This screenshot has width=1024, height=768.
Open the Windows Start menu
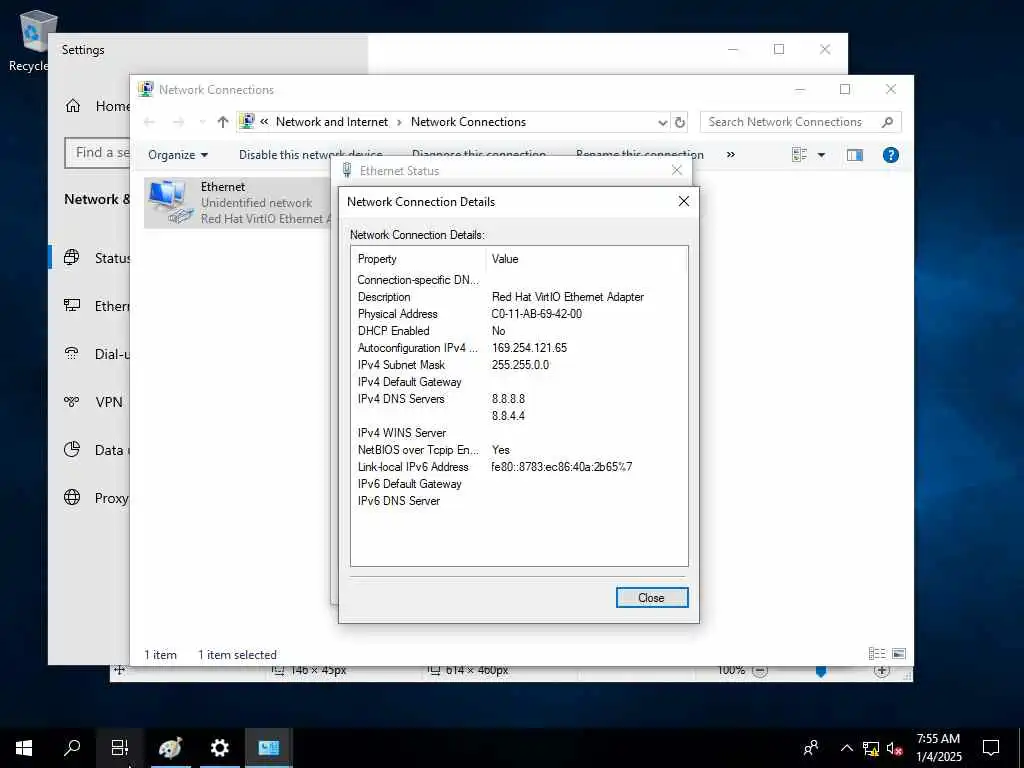pos(24,748)
